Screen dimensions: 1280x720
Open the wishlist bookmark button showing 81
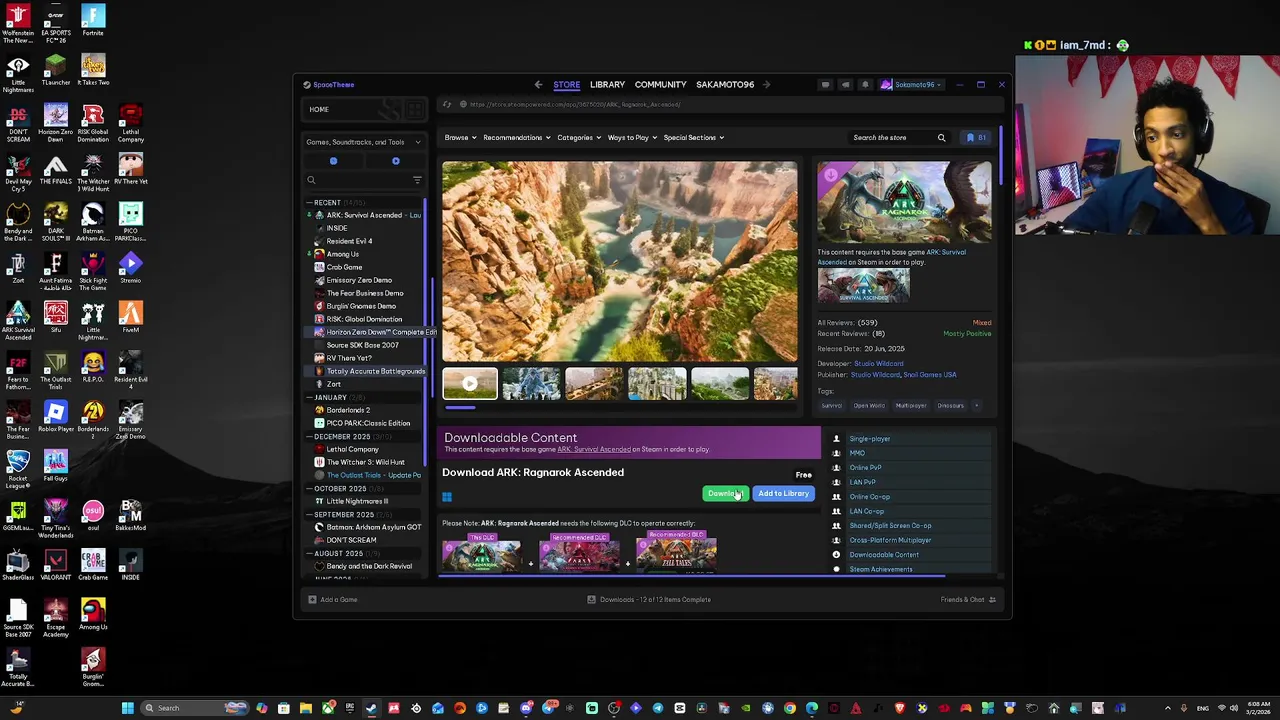(976, 138)
